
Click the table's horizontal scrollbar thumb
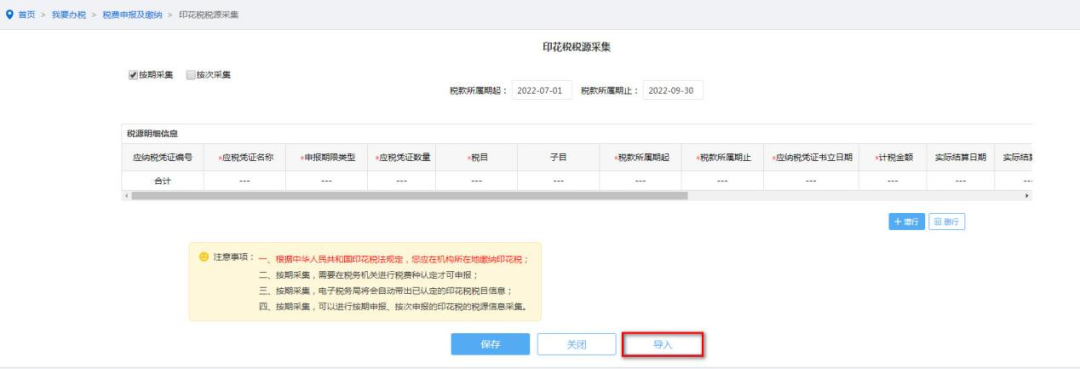click(410, 196)
